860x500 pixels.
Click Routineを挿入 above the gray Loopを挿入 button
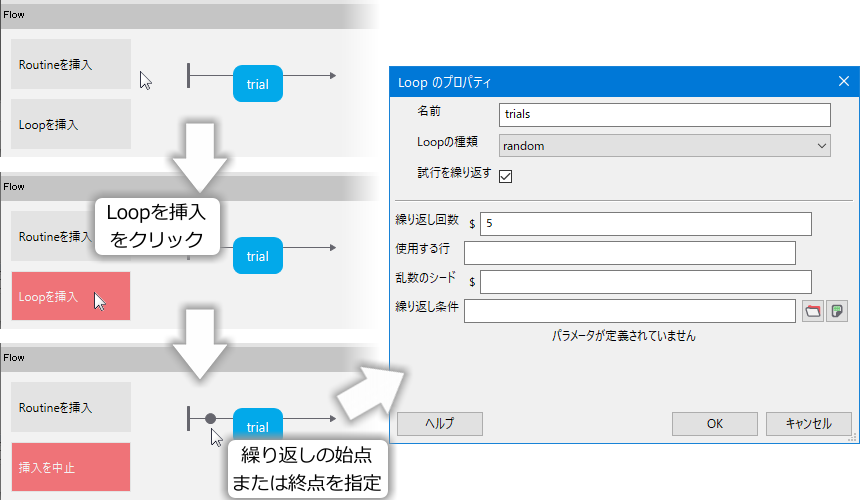[71, 64]
